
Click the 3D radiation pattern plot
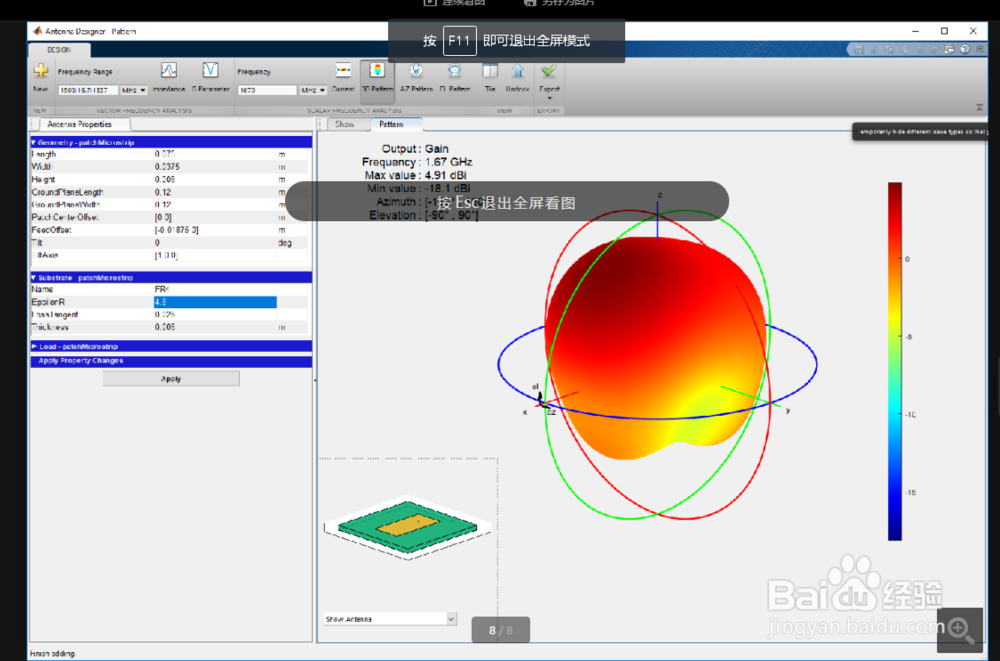pos(657,348)
